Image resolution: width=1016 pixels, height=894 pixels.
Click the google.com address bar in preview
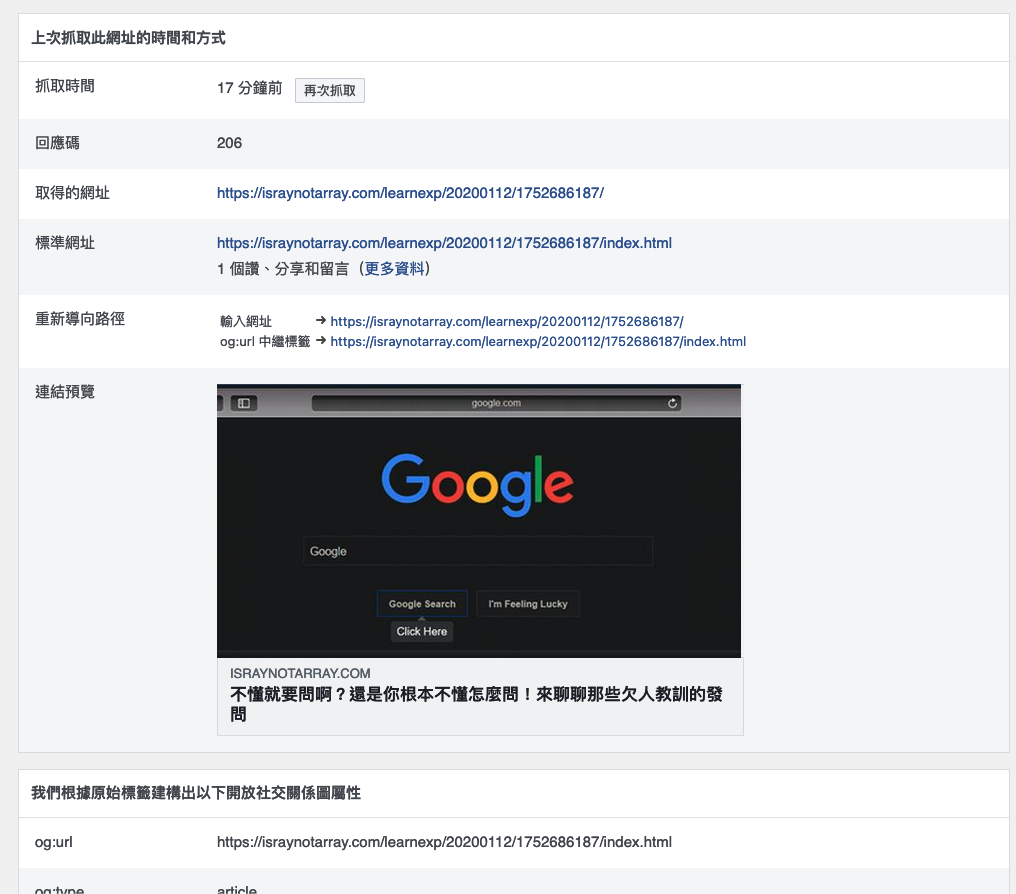click(496, 403)
